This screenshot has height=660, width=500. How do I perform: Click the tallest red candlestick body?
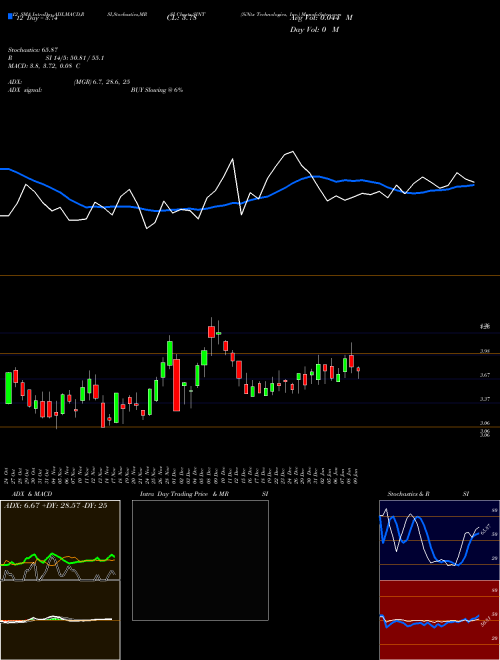point(177,385)
